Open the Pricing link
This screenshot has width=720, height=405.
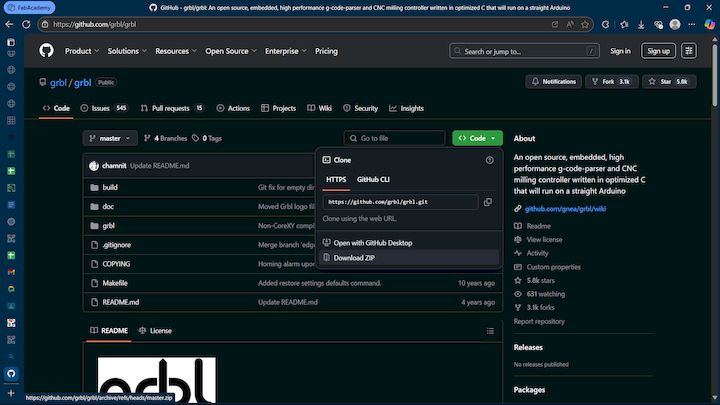(326, 51)
